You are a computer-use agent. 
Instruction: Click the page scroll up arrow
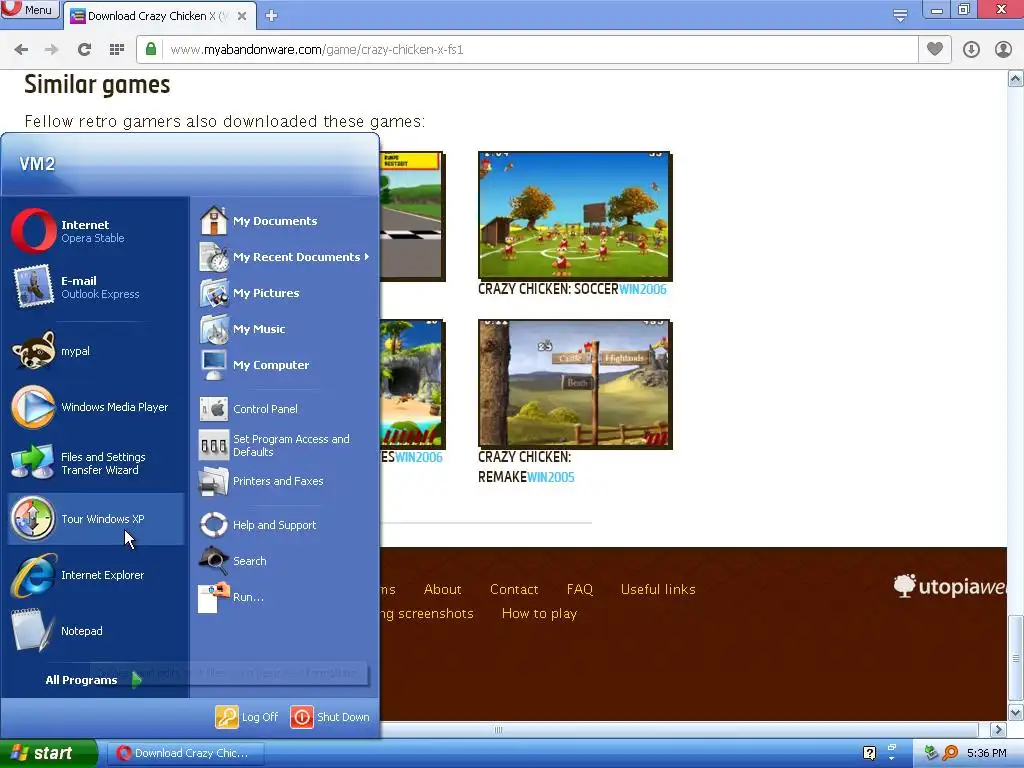(x=1016, y=79)
